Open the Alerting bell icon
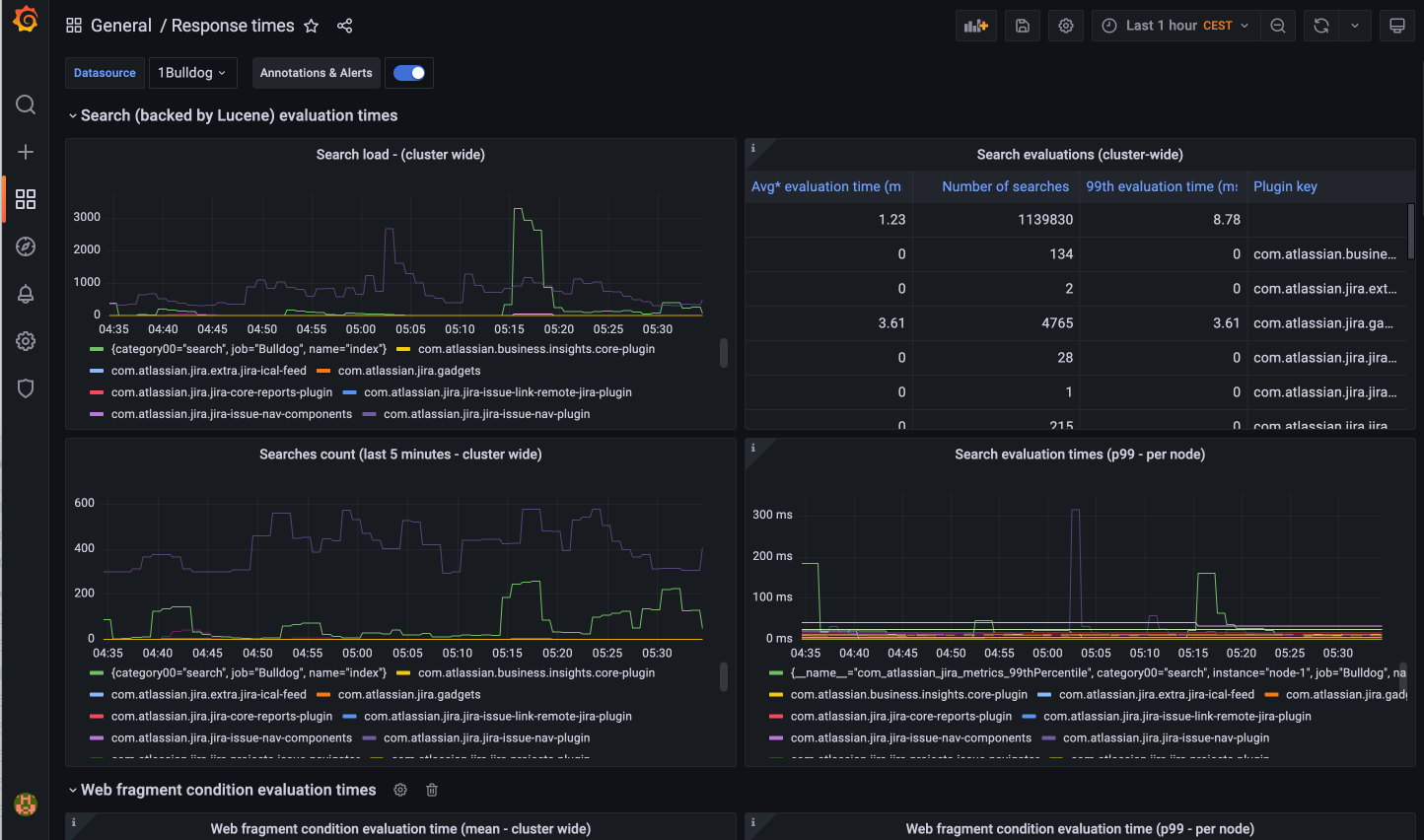 point(26,294)
